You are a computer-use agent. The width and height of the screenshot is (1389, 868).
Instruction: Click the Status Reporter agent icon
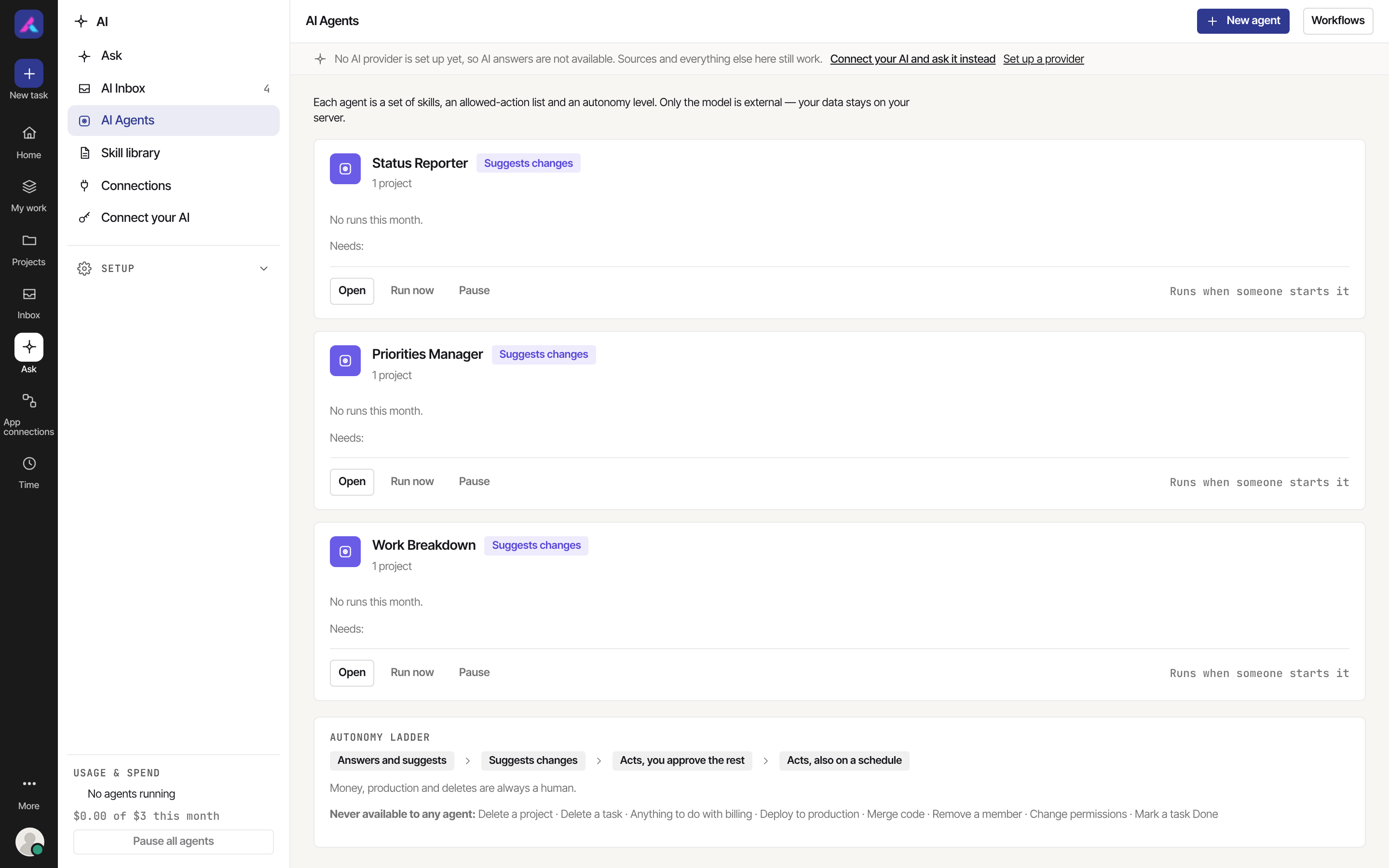[345, 169]
